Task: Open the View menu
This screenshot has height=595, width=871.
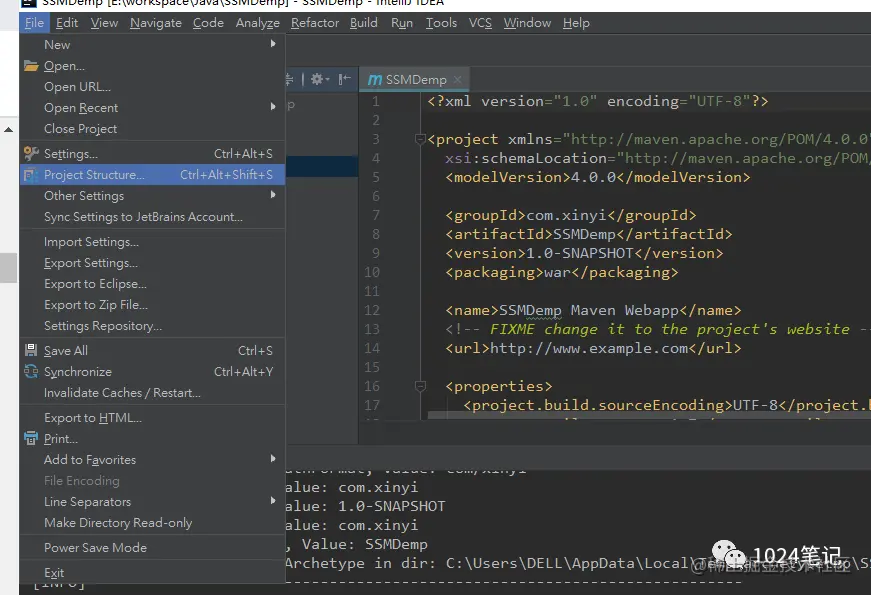Action: click(x=104, y=23)
